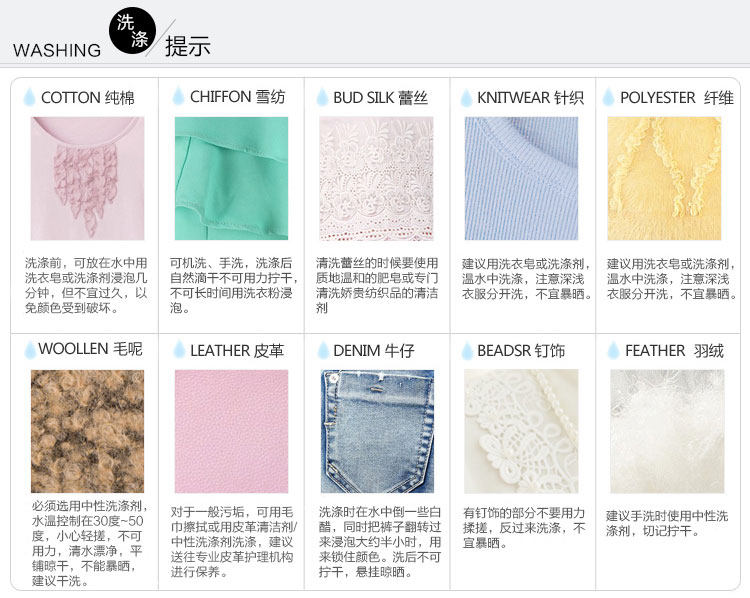Screen dimensions: 750x598
Task: Click the water drop icon beside LEATHER
Action: (179, 349)
